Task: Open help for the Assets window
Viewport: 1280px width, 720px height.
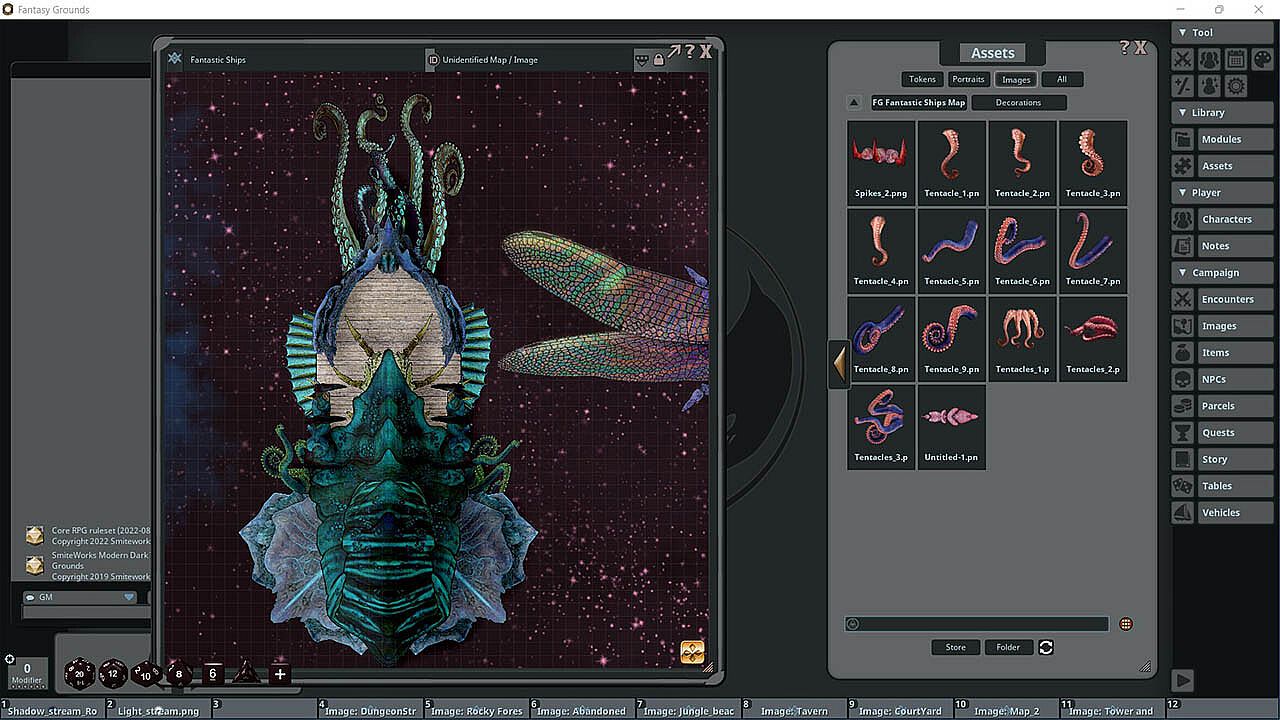Action: 1124,47
